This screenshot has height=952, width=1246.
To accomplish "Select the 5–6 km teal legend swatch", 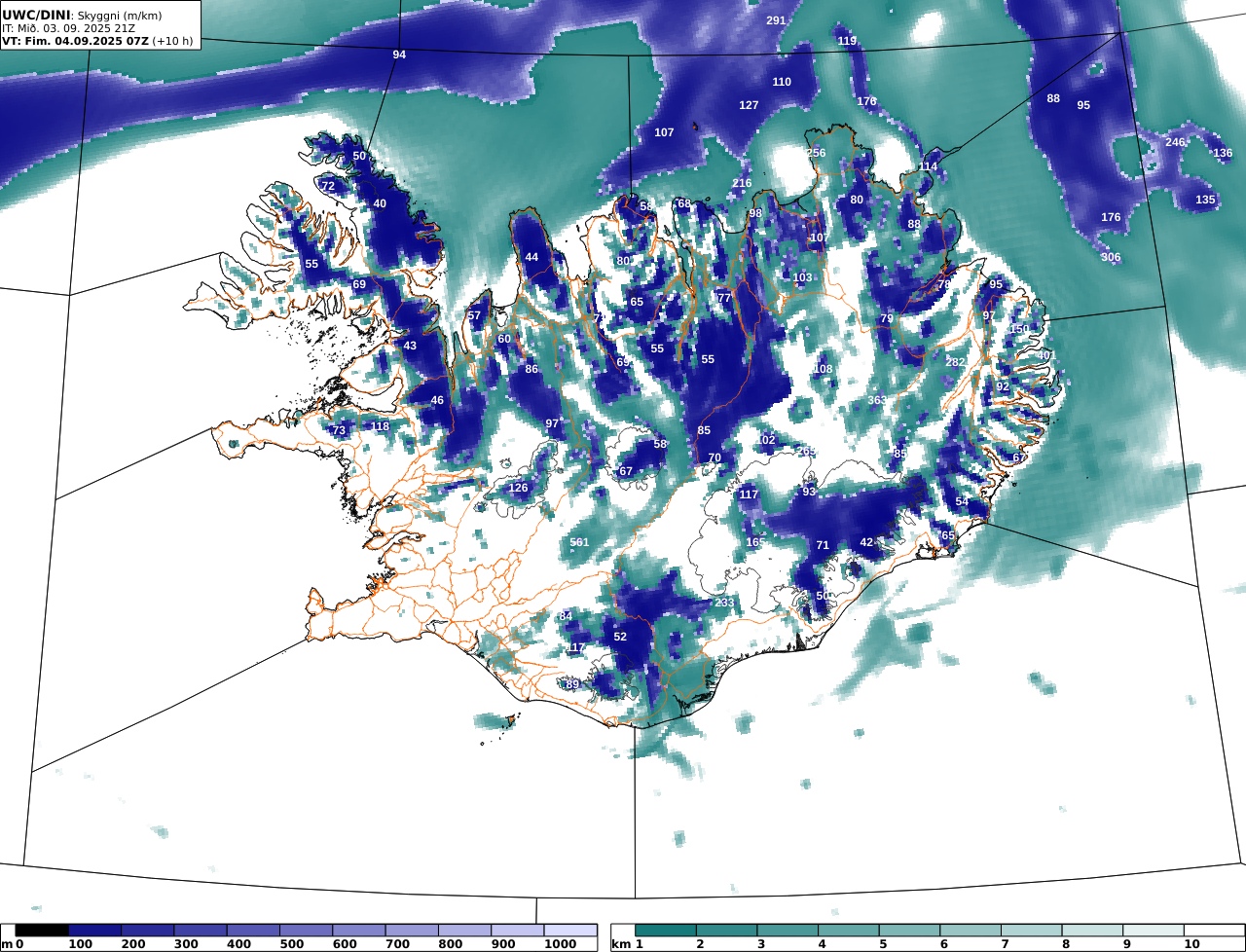I will [910, 931].
